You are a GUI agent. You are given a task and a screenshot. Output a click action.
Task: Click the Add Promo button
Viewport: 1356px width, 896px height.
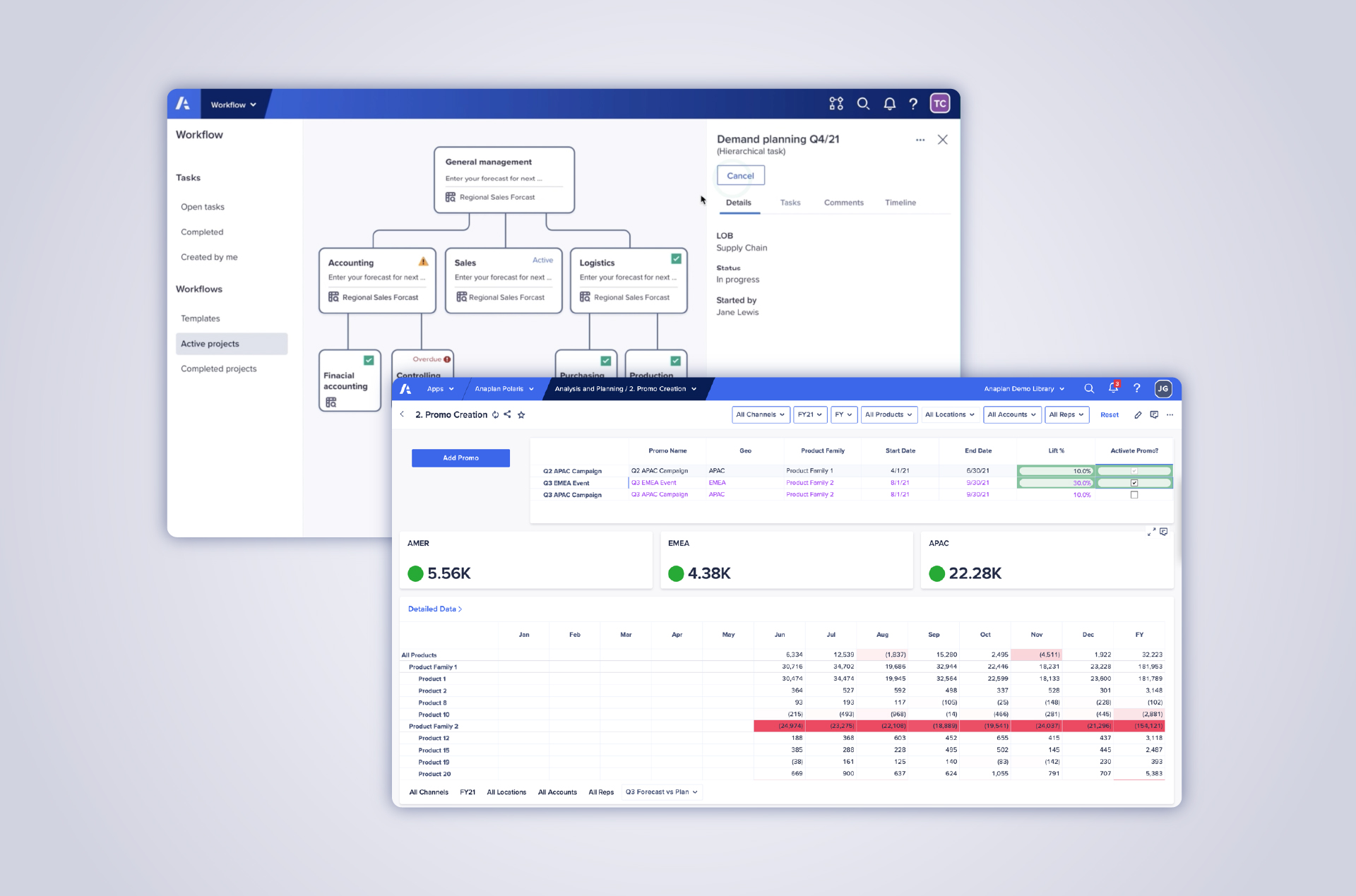(460, 458)
